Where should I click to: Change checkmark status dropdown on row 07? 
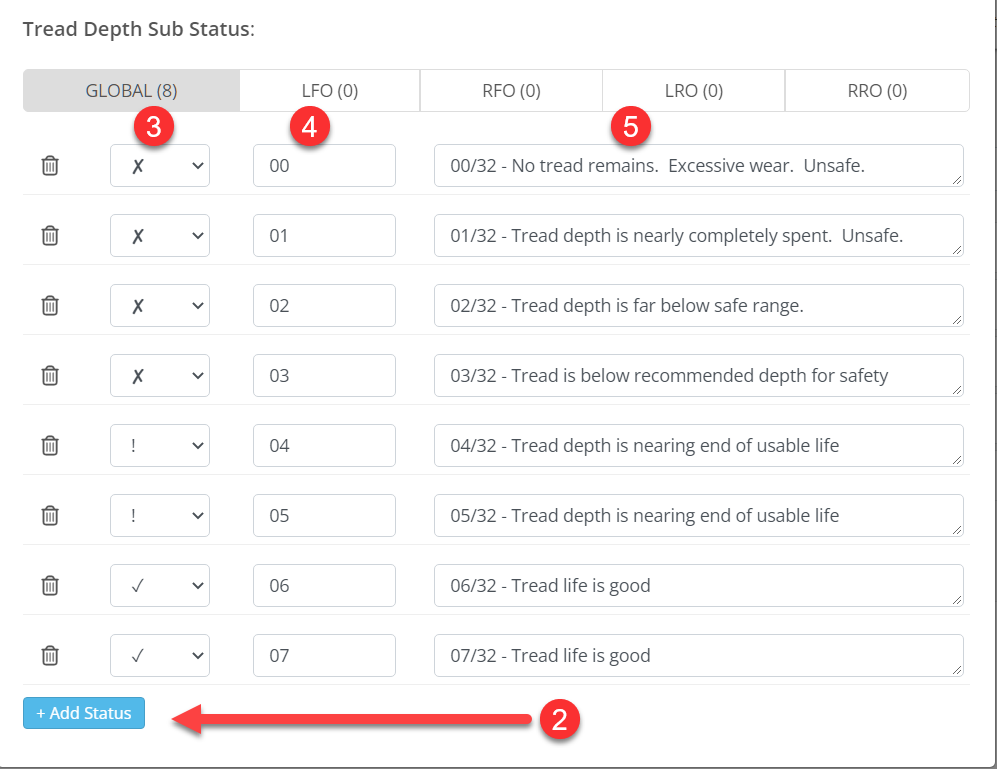coord(160,656)
